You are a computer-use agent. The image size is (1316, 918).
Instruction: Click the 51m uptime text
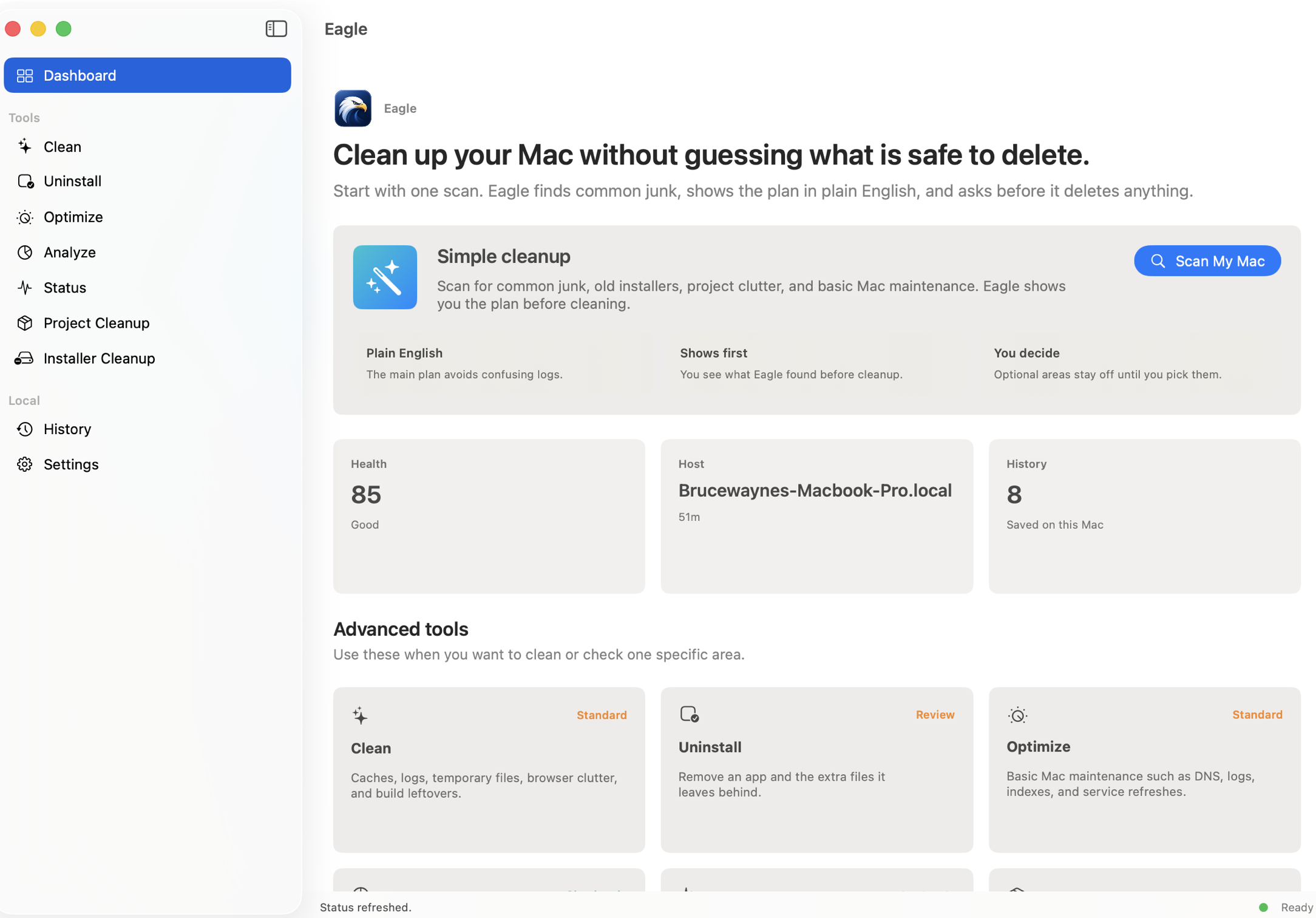pyautogui.click(x=689, y=517)
